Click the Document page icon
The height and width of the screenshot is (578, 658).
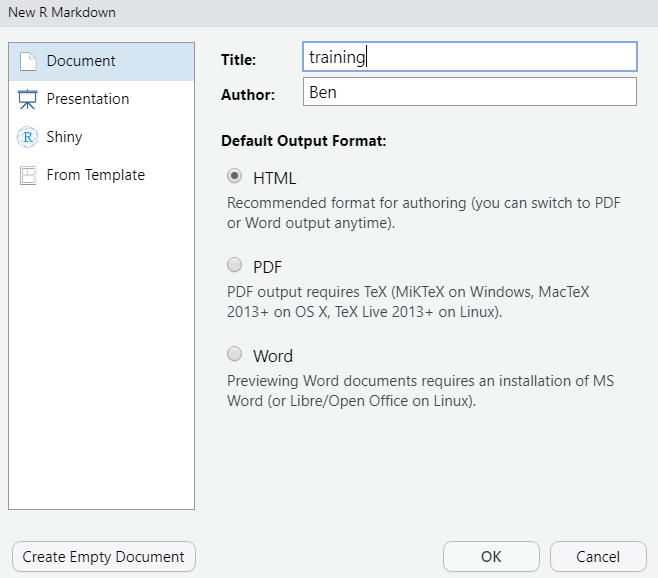pos(28,61)
